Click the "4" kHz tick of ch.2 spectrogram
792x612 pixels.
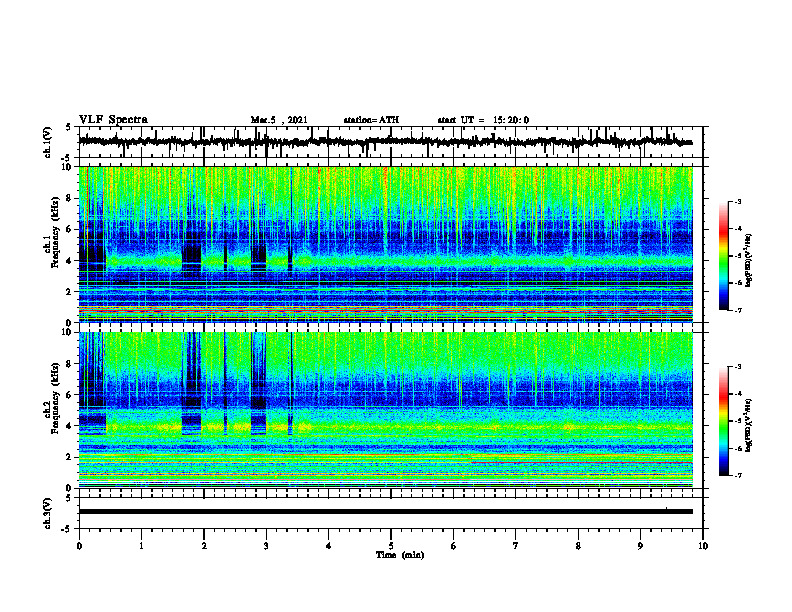(x=70, y=426)
